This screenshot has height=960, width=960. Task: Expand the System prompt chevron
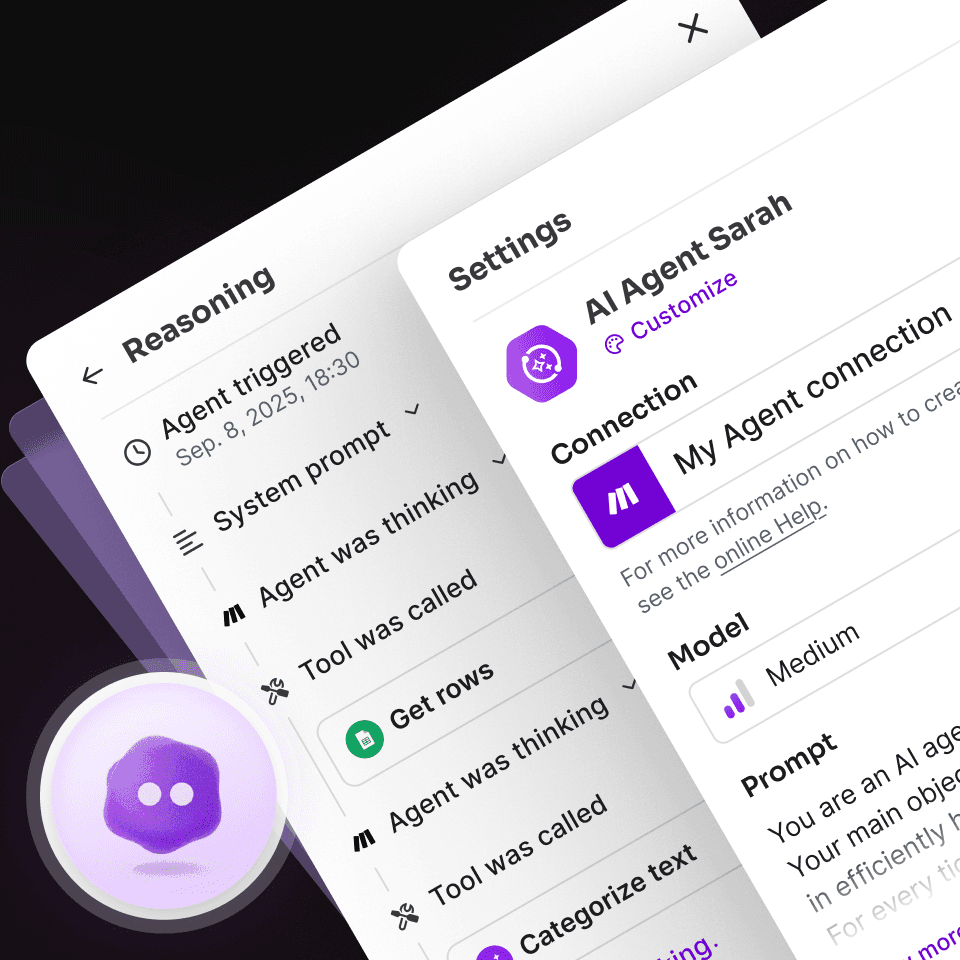click(x=413, y=408)
